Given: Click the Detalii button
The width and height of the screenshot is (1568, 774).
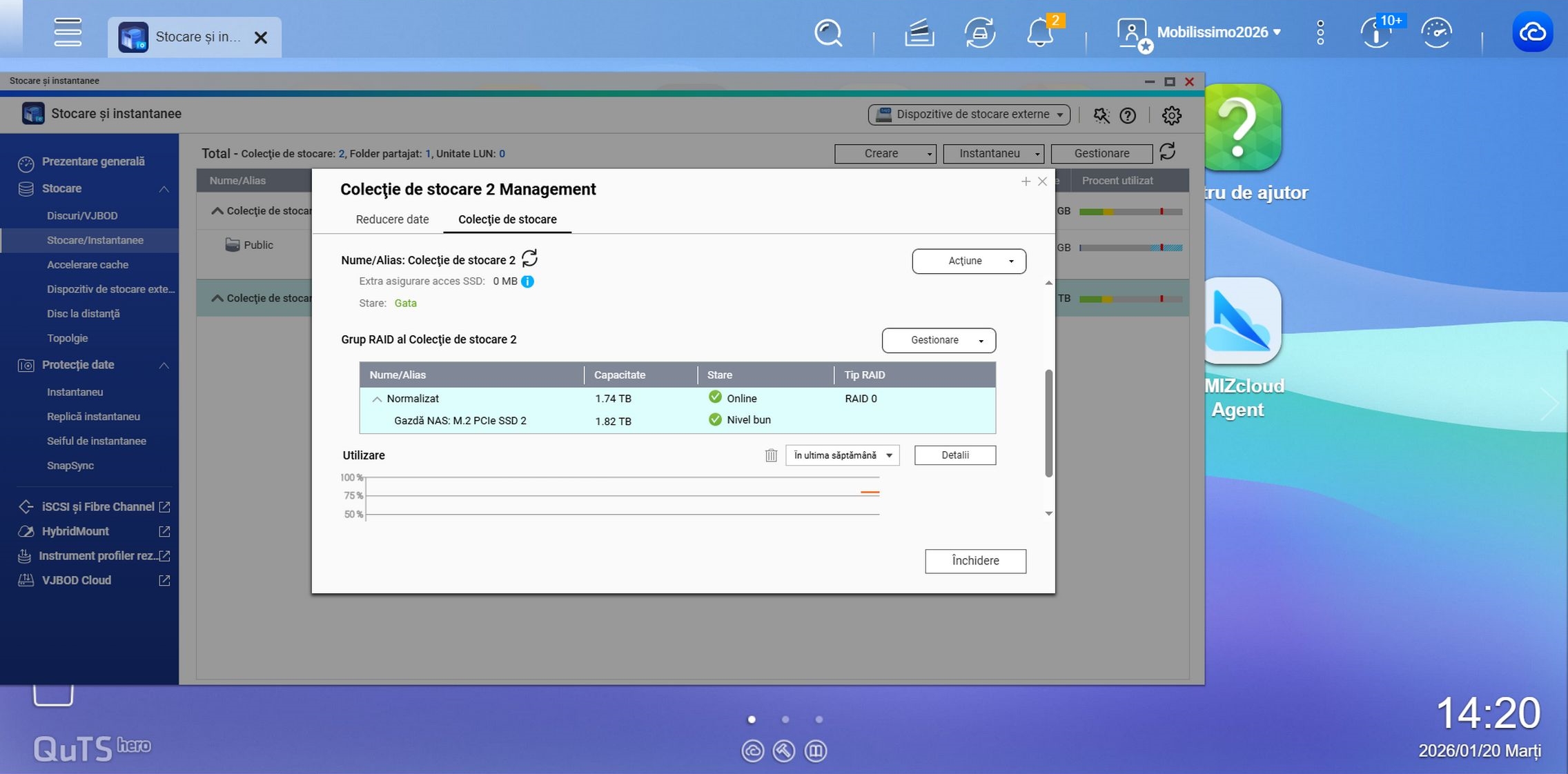Looking at the screenshot, I should [x=954, y=455].
